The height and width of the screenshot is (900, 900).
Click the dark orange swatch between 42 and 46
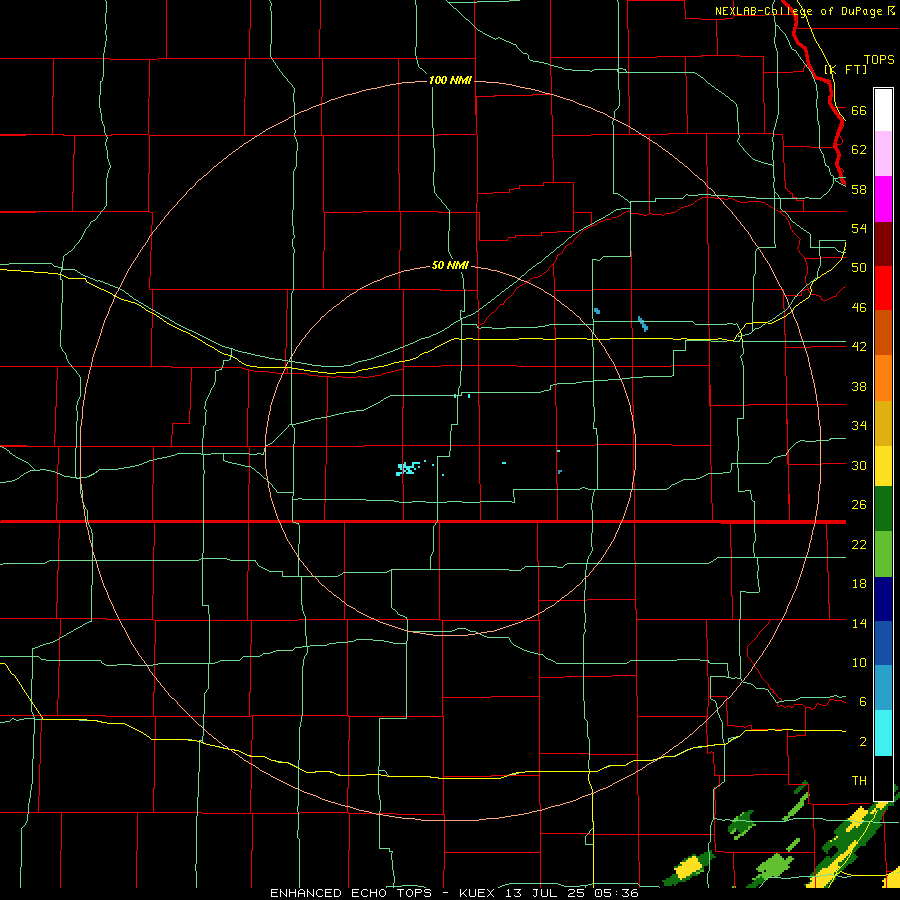[x=883, y=332]
